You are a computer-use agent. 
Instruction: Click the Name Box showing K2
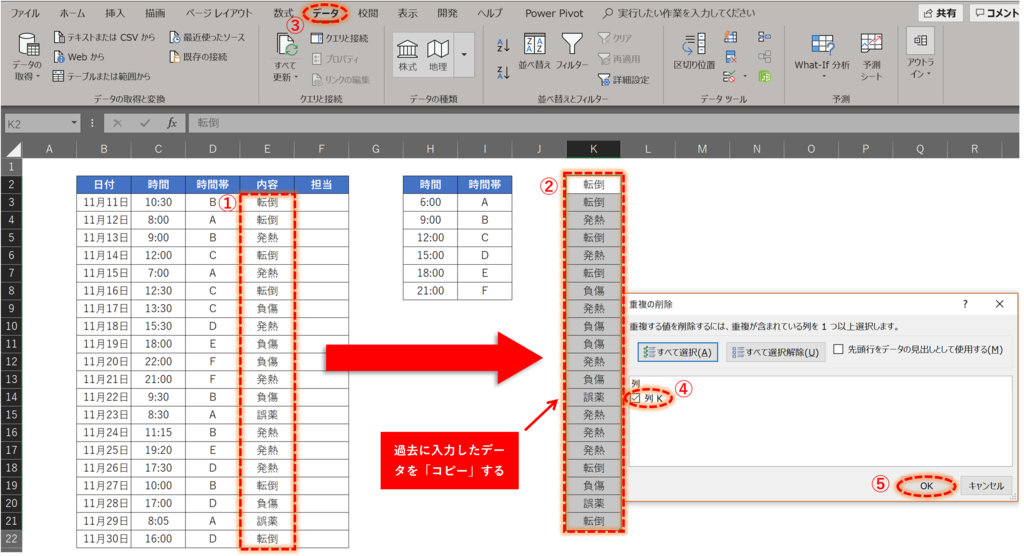(x=37, y=123)
